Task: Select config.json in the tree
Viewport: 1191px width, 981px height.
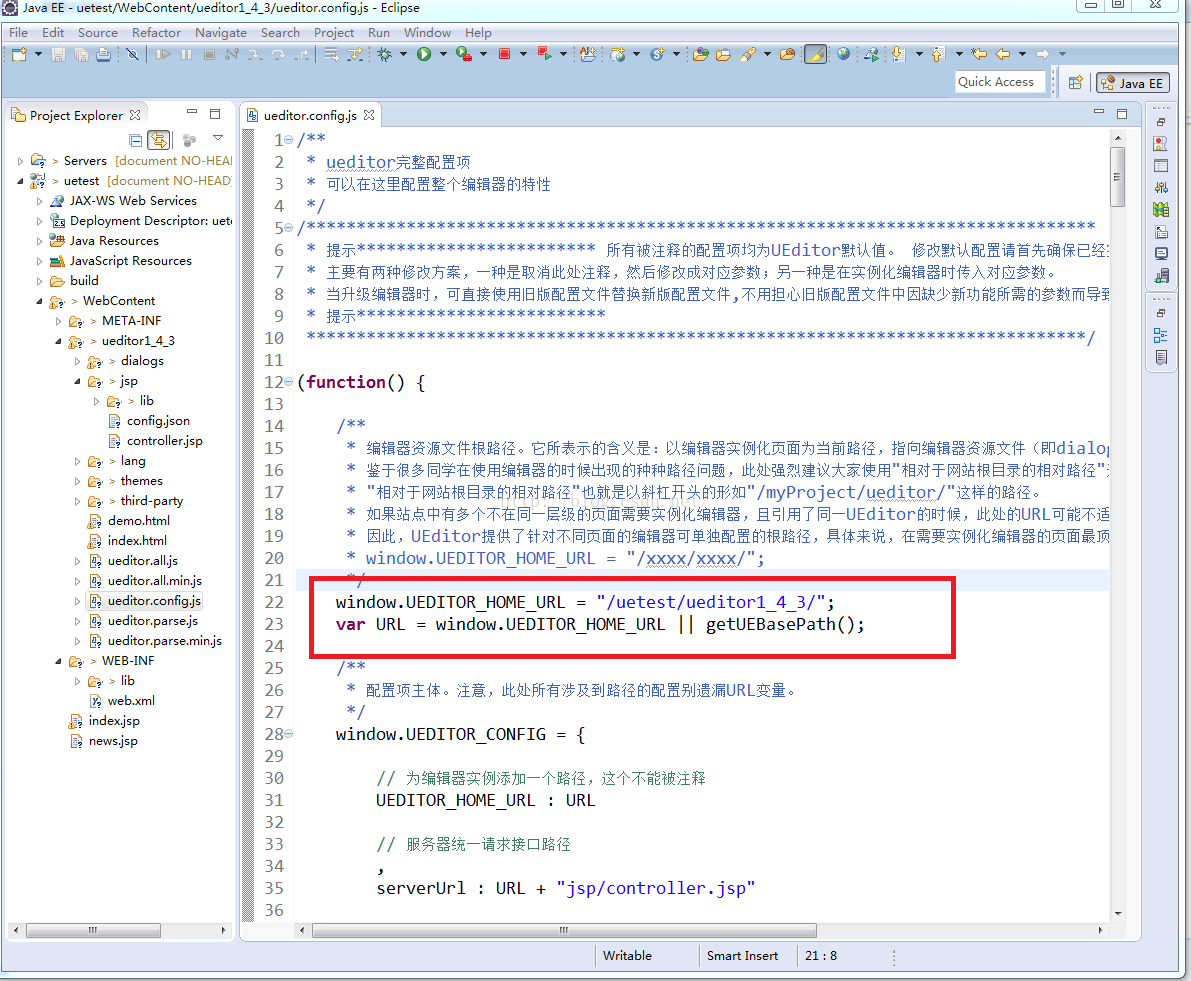Action: (149, 421)
